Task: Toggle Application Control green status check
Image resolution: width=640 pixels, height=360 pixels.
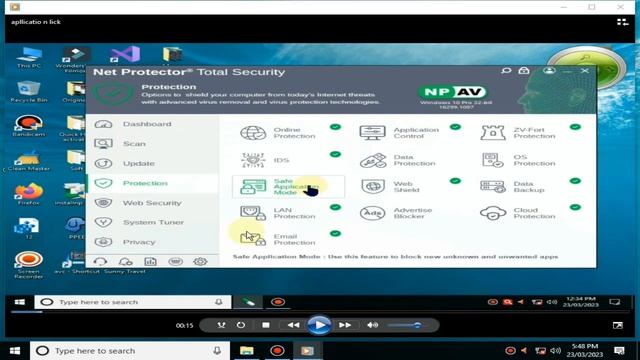Action: click(x=455, y=127)
